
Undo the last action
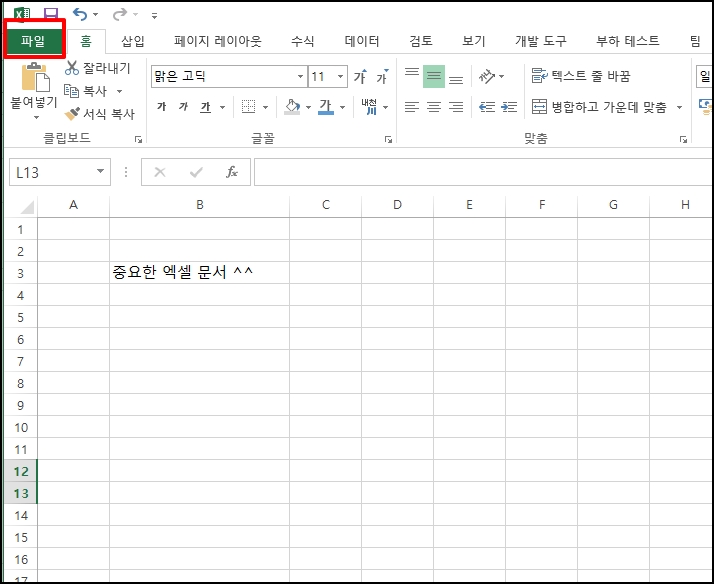pos(80,15)
